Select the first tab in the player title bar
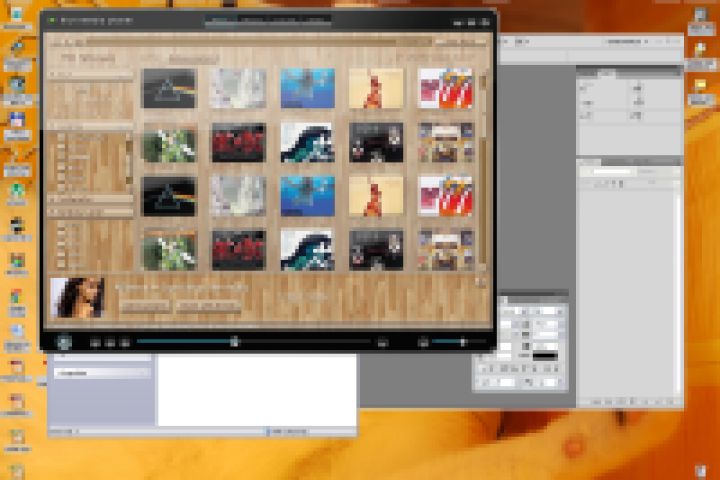The image size is (720, 480). point(220,20)
